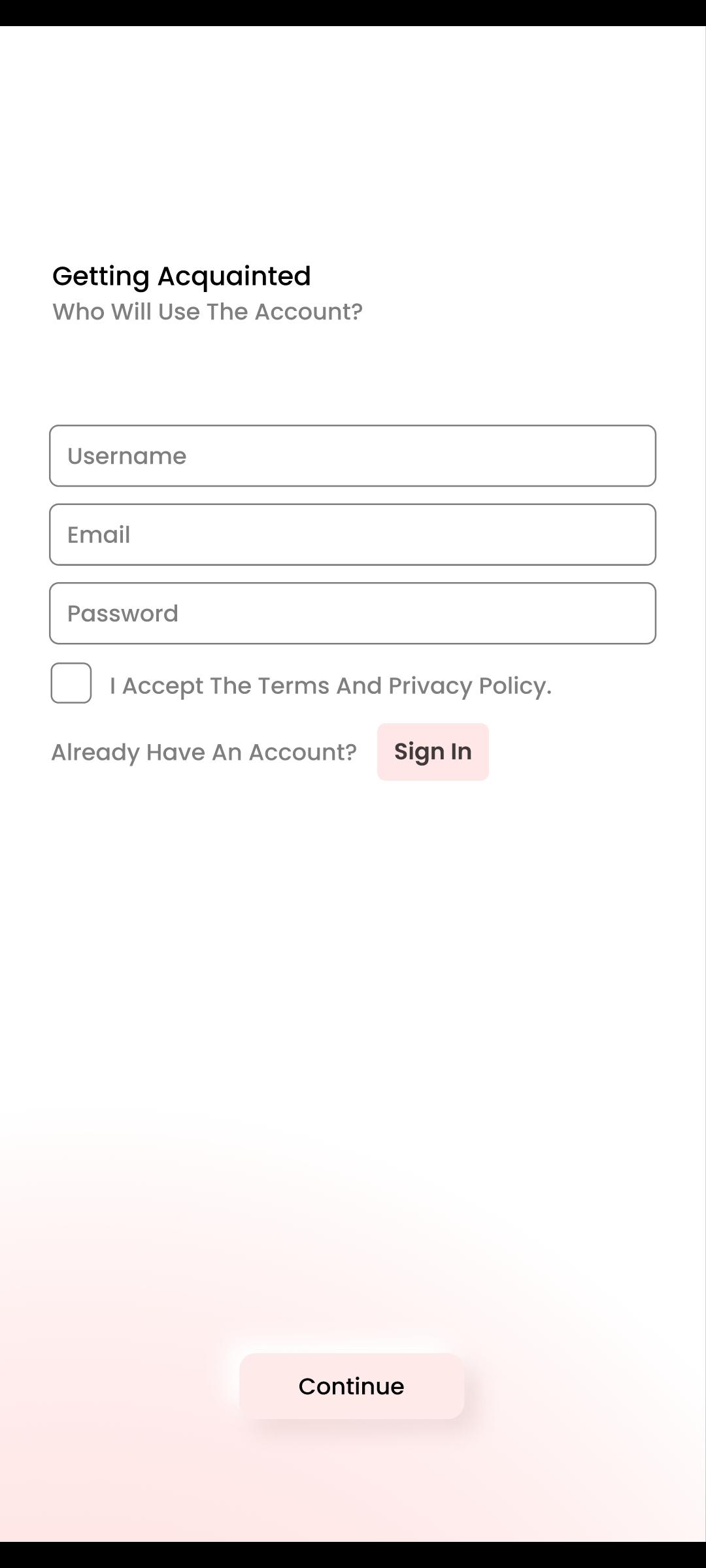
Task: Submit the signup form with Continue
Action: [x=352, y=1386]
